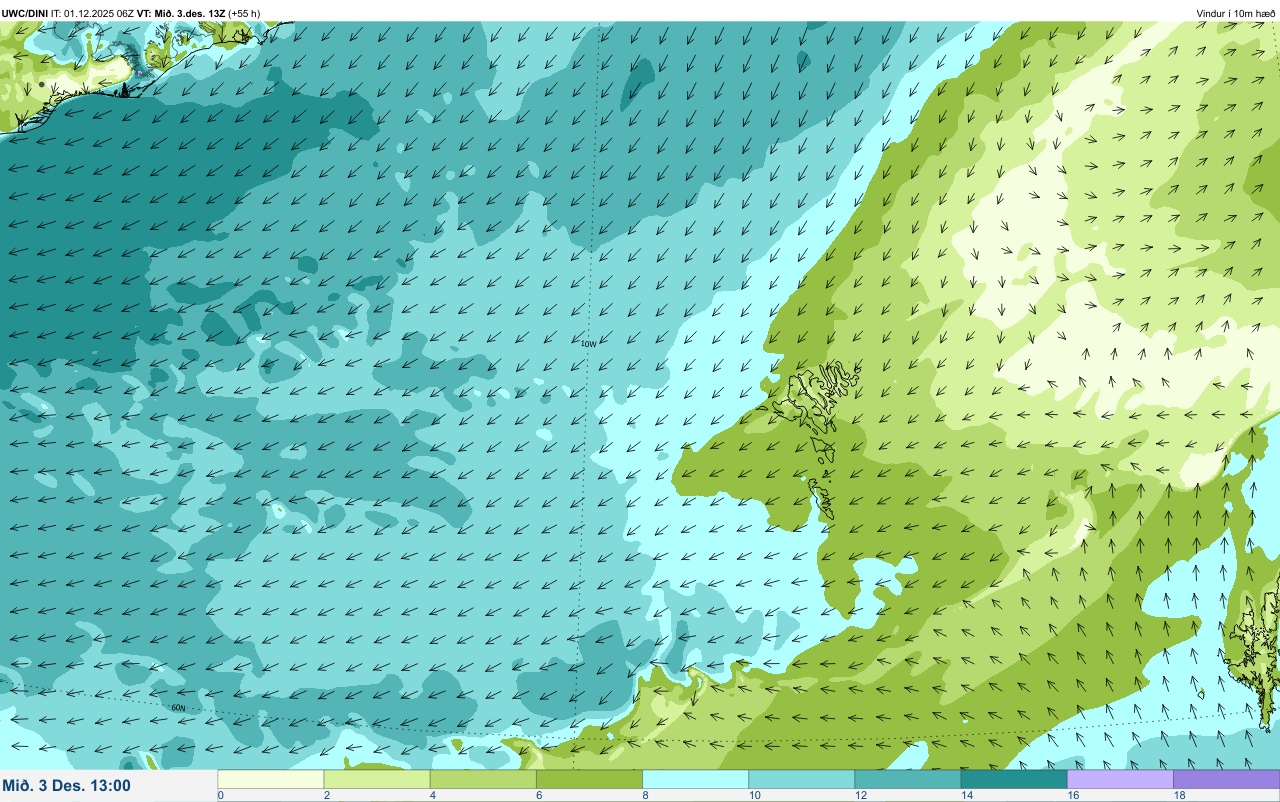Click the 'VT: Mið. 3.des. 13Z (+55 h)' text
The width and height of the screenshot is (1280, 802).
(x=199, y=13)
